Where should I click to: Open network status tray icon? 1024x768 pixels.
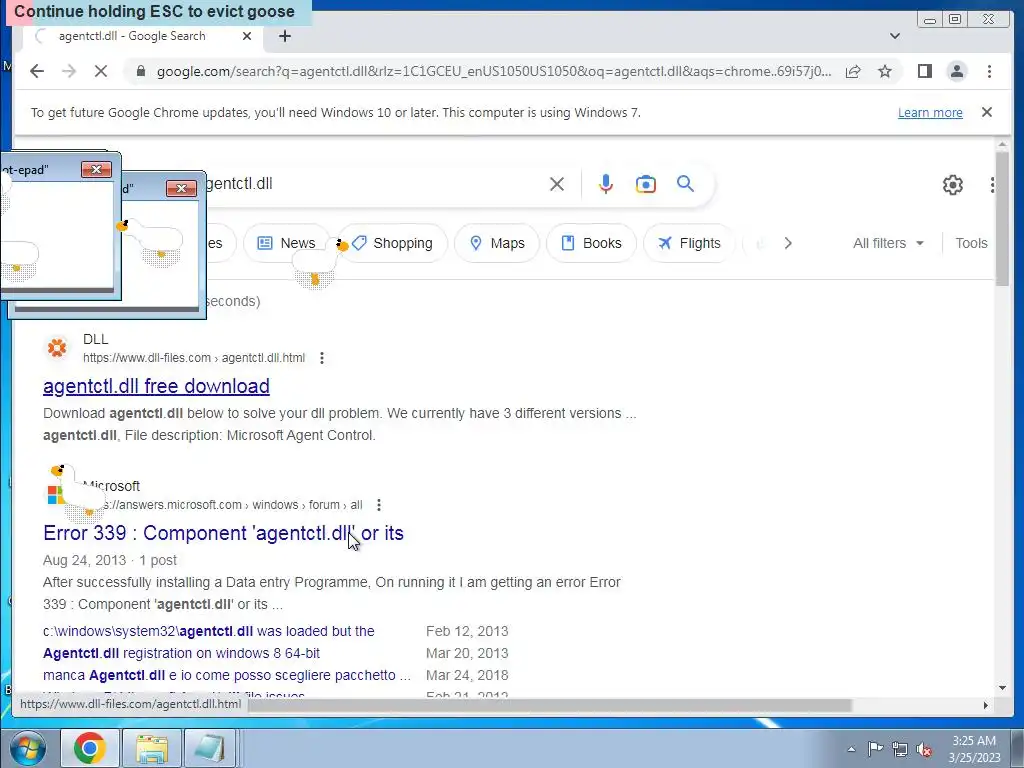pos(900,748)
